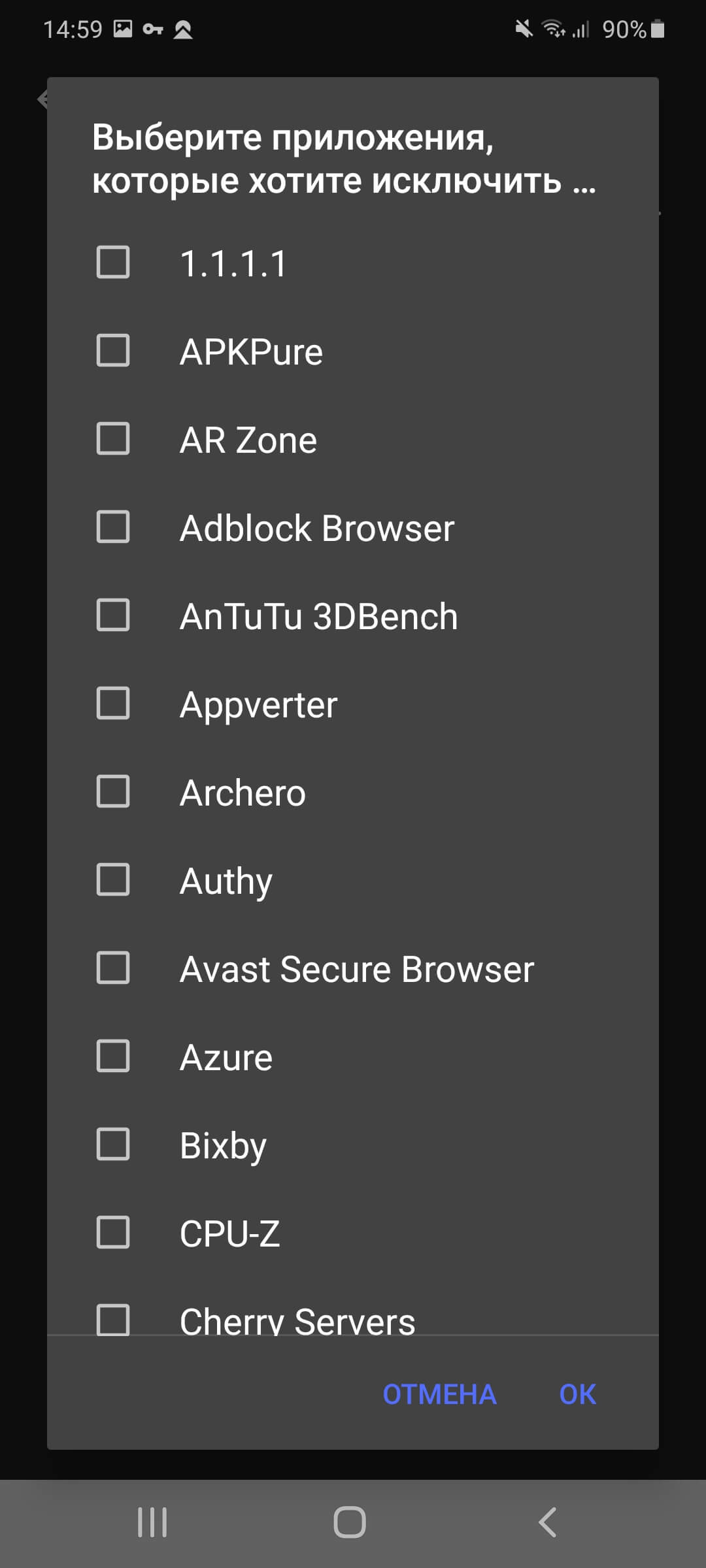This screenshot has width=706, height=1568.
Task: Check the 1.1.1.1 app checkbox
Action: (113, 263)
